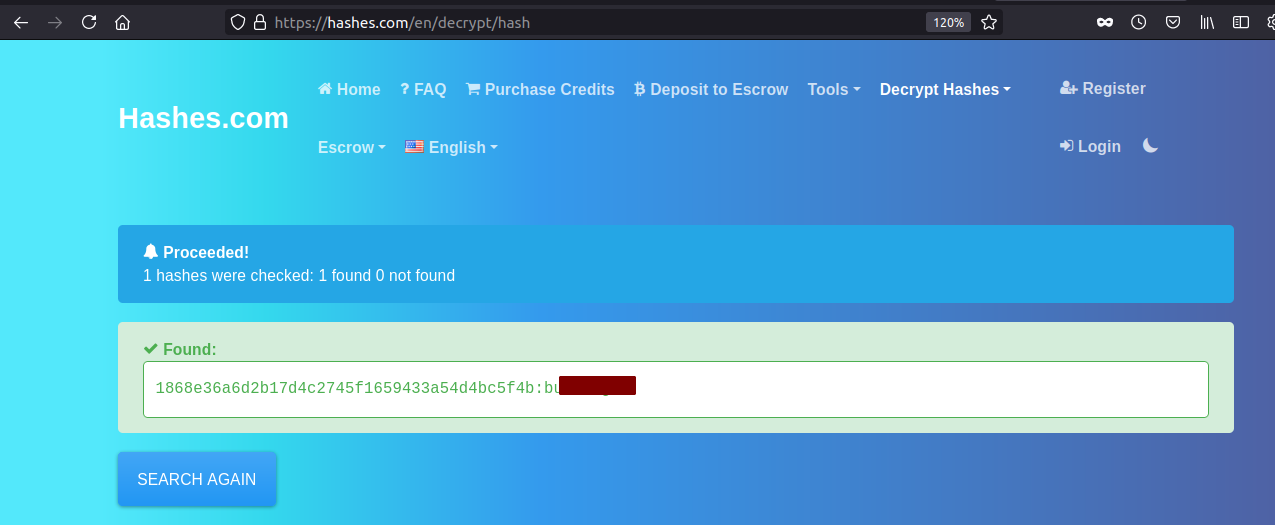Click the shield tracking protection icon

click(238, 22)
